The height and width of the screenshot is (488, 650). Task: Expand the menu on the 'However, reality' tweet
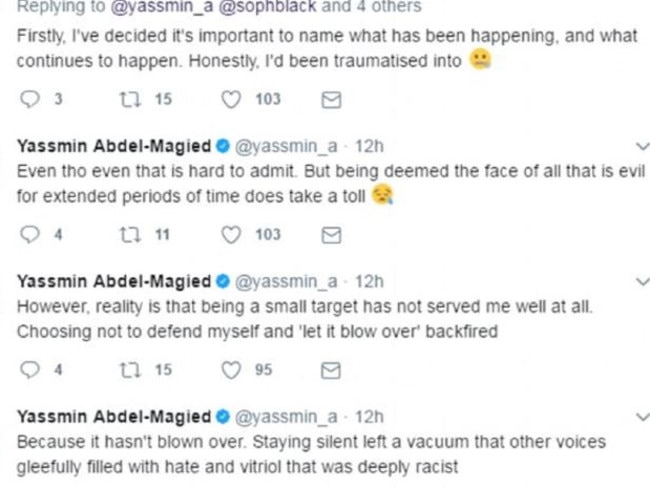pyautogui.click(x=643, y=282)
